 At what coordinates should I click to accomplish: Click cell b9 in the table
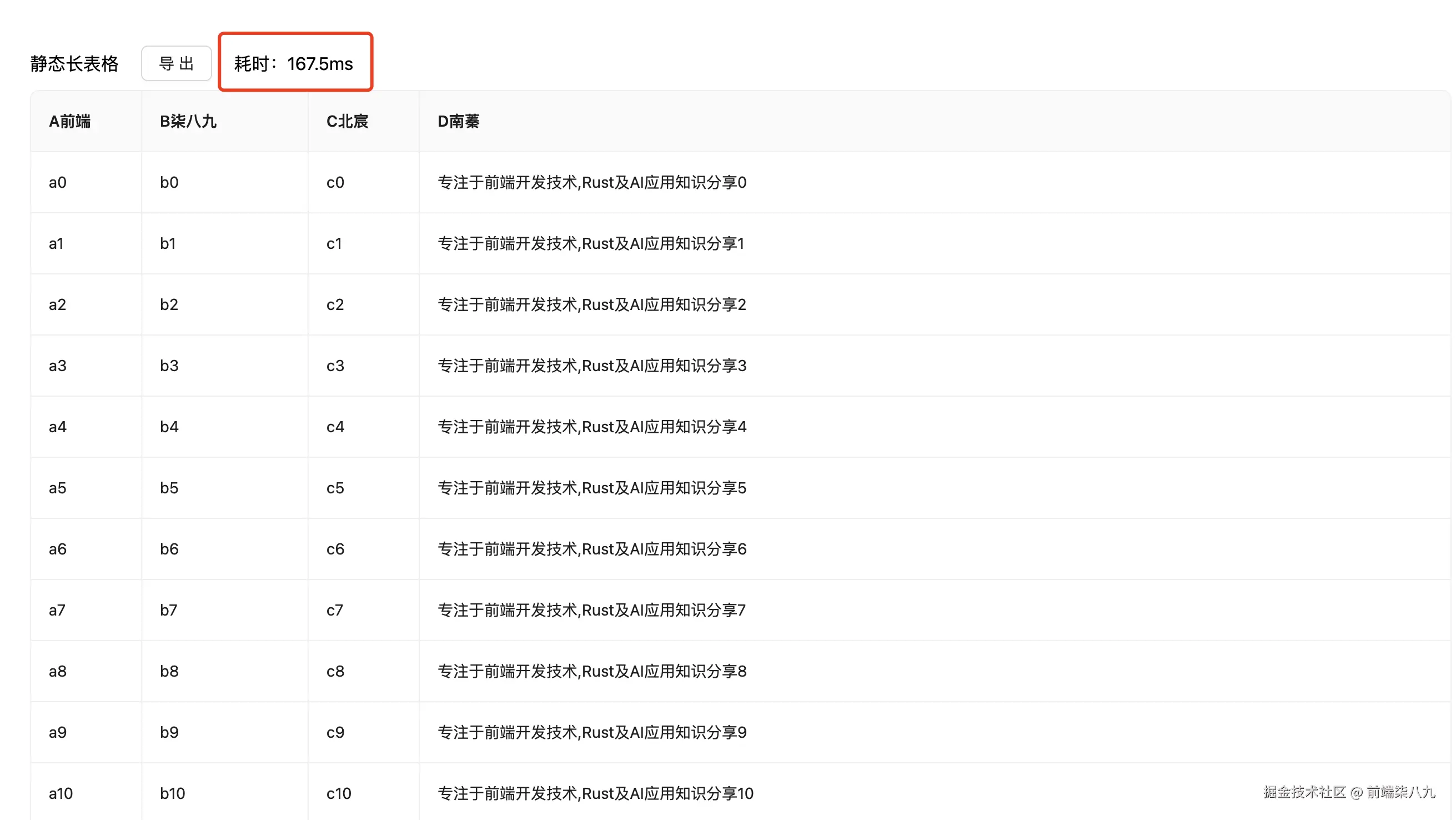click(169, 732)
